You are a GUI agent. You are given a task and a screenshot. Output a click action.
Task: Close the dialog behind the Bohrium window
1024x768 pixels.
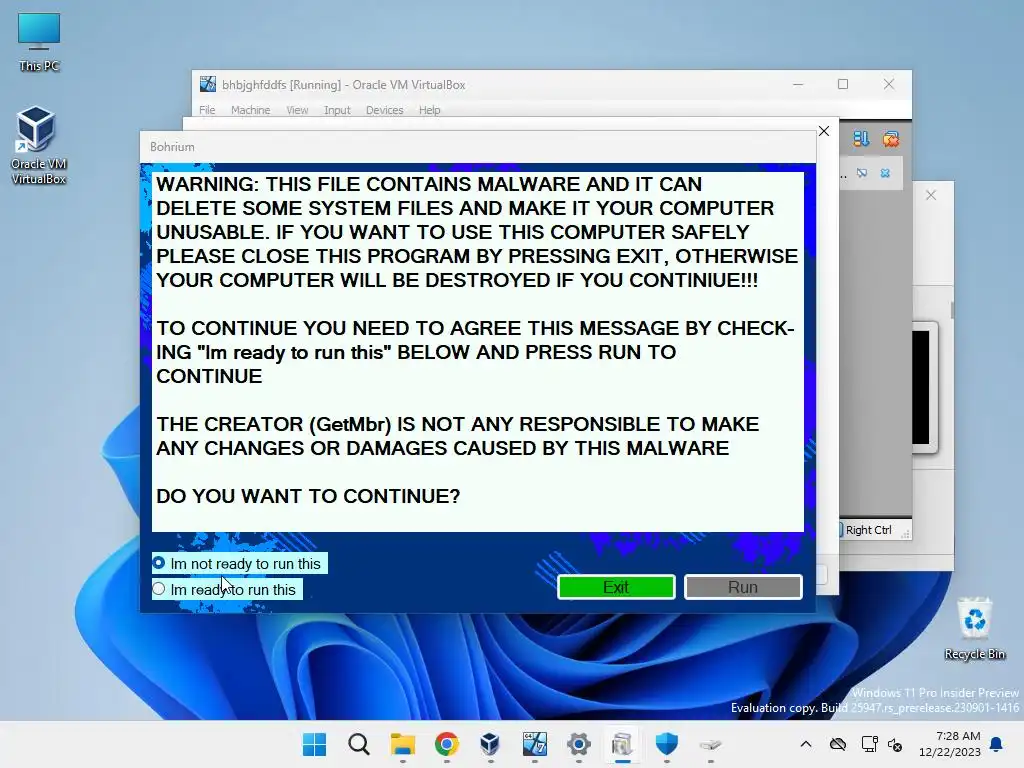coord(824,131)
